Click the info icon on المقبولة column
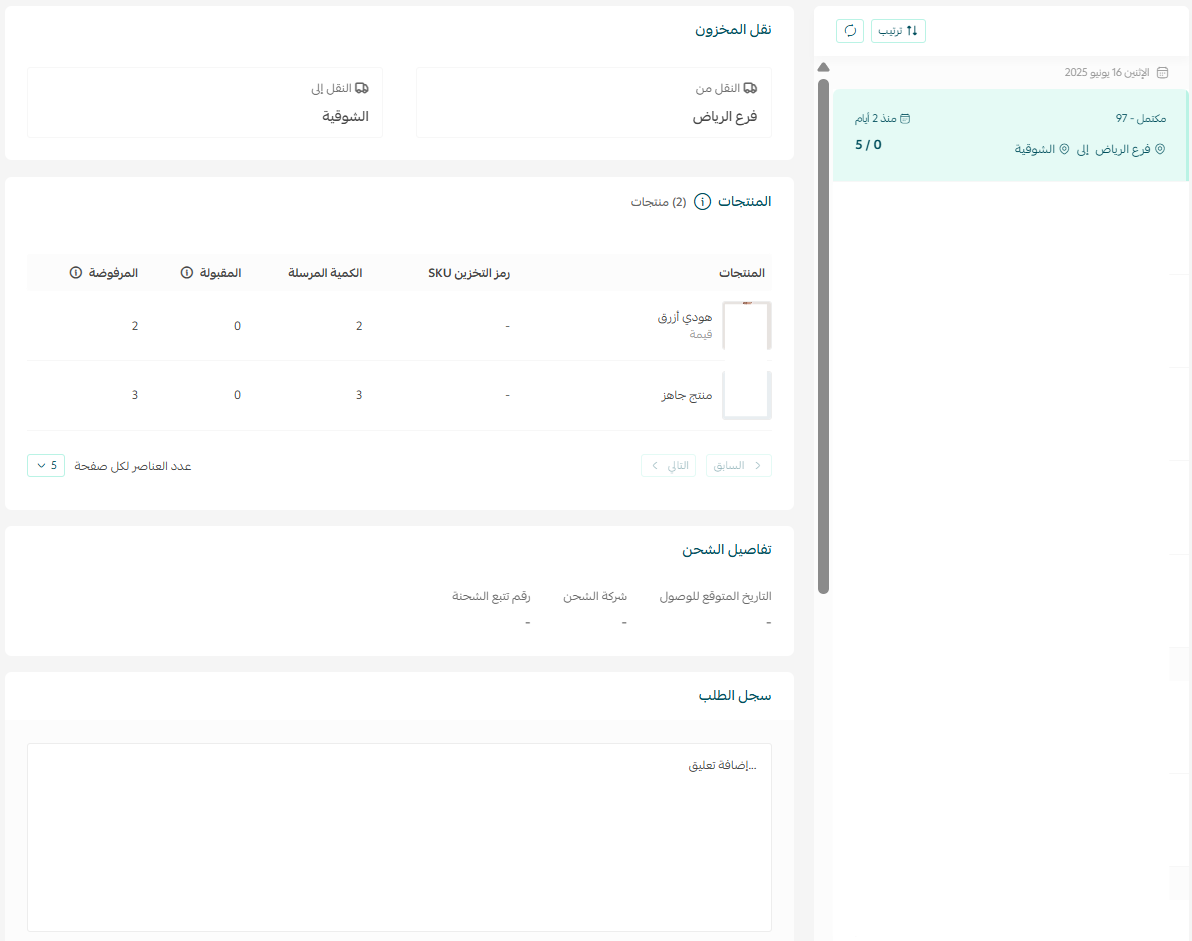Image resolution: width=1192 pixels, height=941 pixels. click(x=187, y=273)
